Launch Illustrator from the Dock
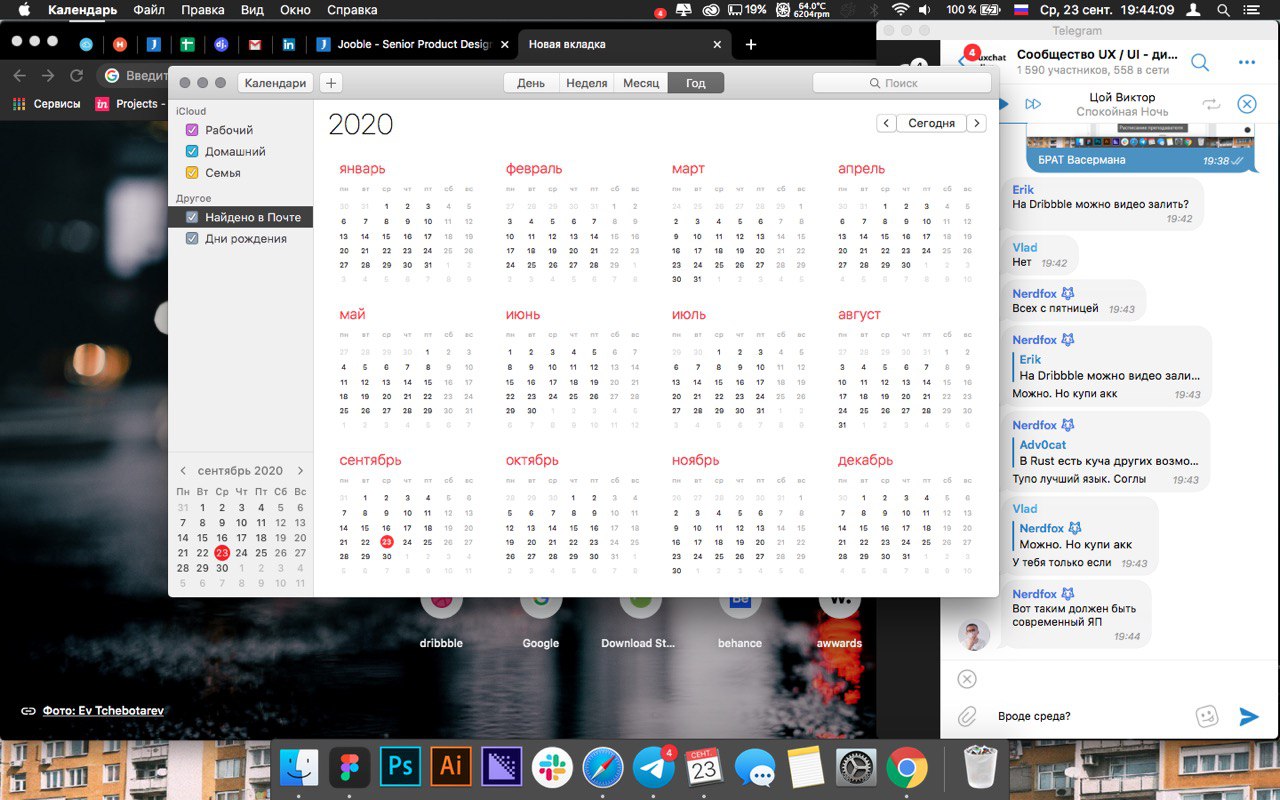The image size is (1280, 800). coord(451,767)
